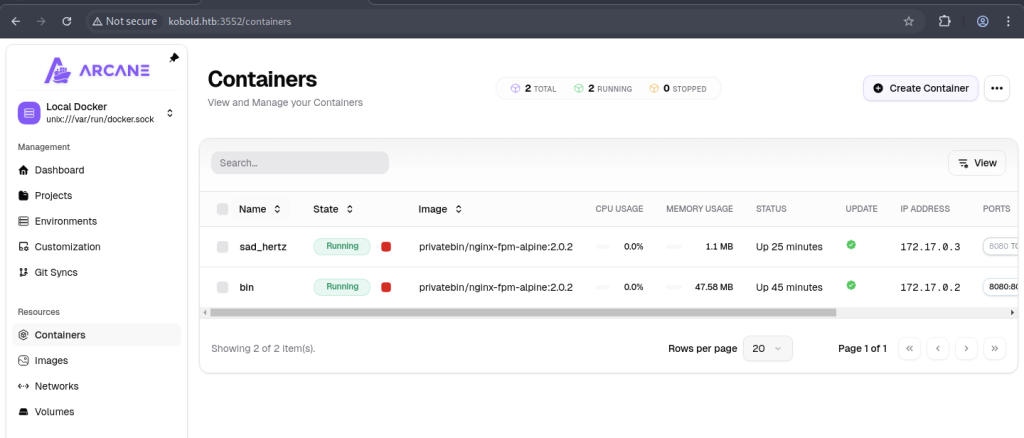
Task: Stop the sad_hertz container with red square
Action: (x=386, y=247)
